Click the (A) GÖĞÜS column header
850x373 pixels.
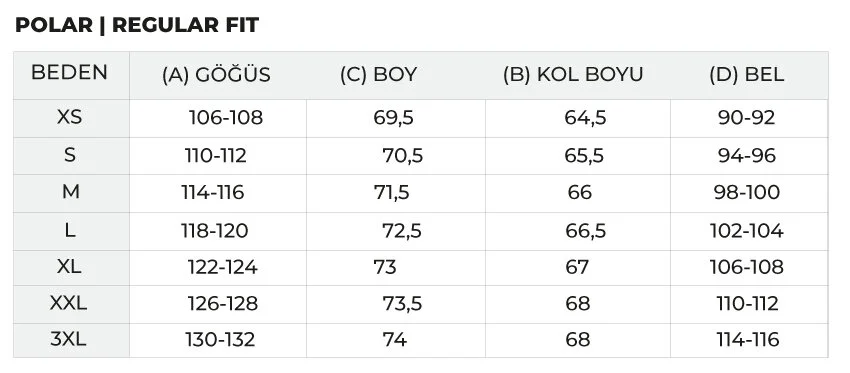pyautogui.click(x=216, y=75)
